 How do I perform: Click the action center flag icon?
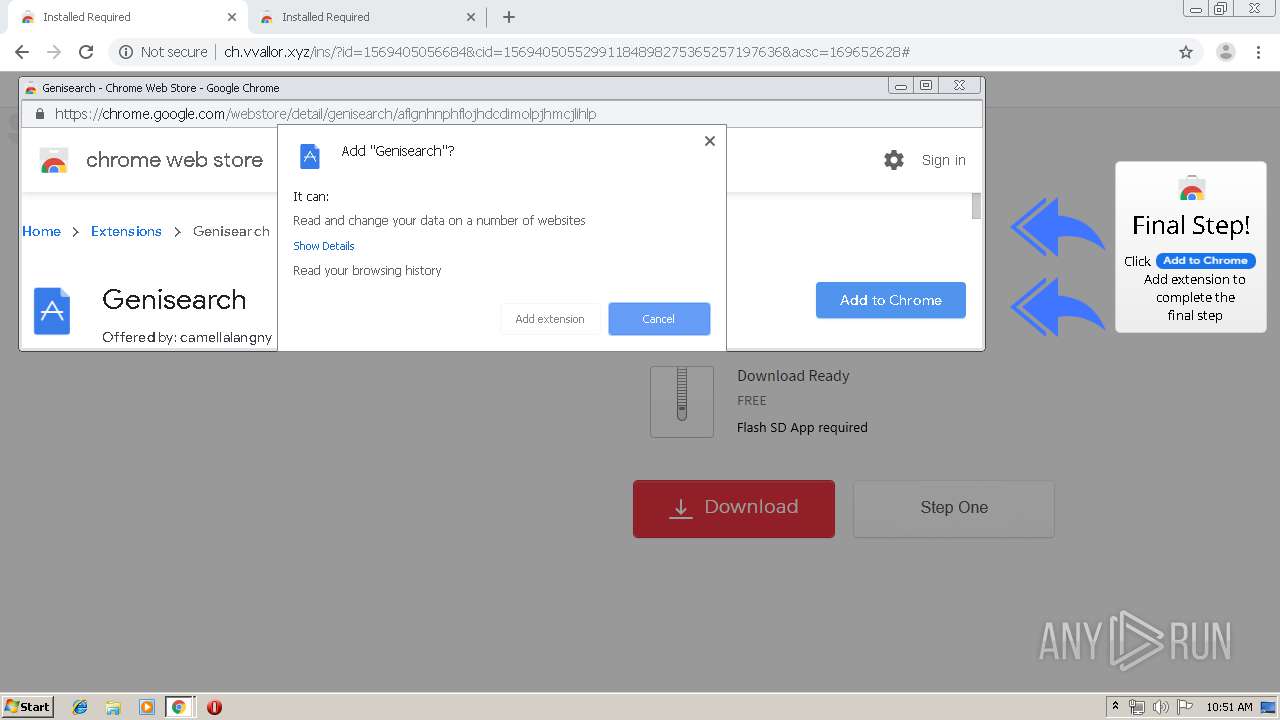coord(1185,707)
